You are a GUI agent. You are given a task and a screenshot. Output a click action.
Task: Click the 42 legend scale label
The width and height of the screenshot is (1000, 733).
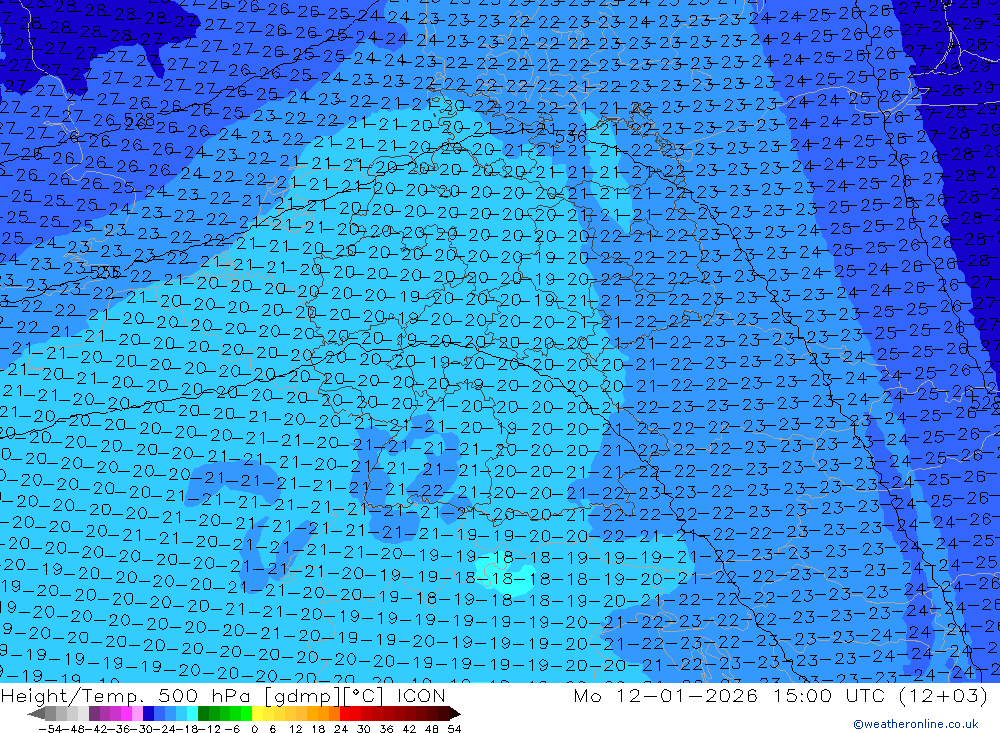(409, 729)
